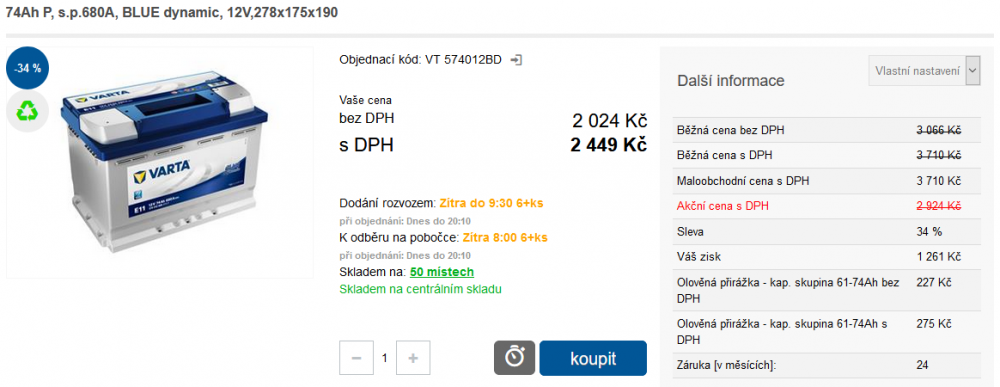This screenshot has width=1000, height=387.
Task: Click the discount value 34 % in table
Action: (x=929, y=231)
